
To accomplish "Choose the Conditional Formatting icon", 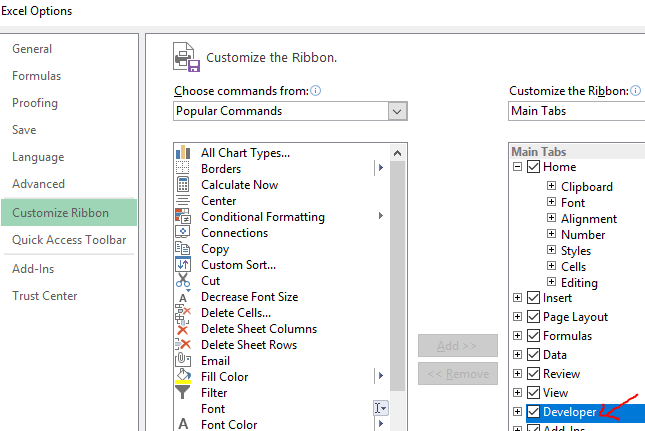I will click(183, 216).
